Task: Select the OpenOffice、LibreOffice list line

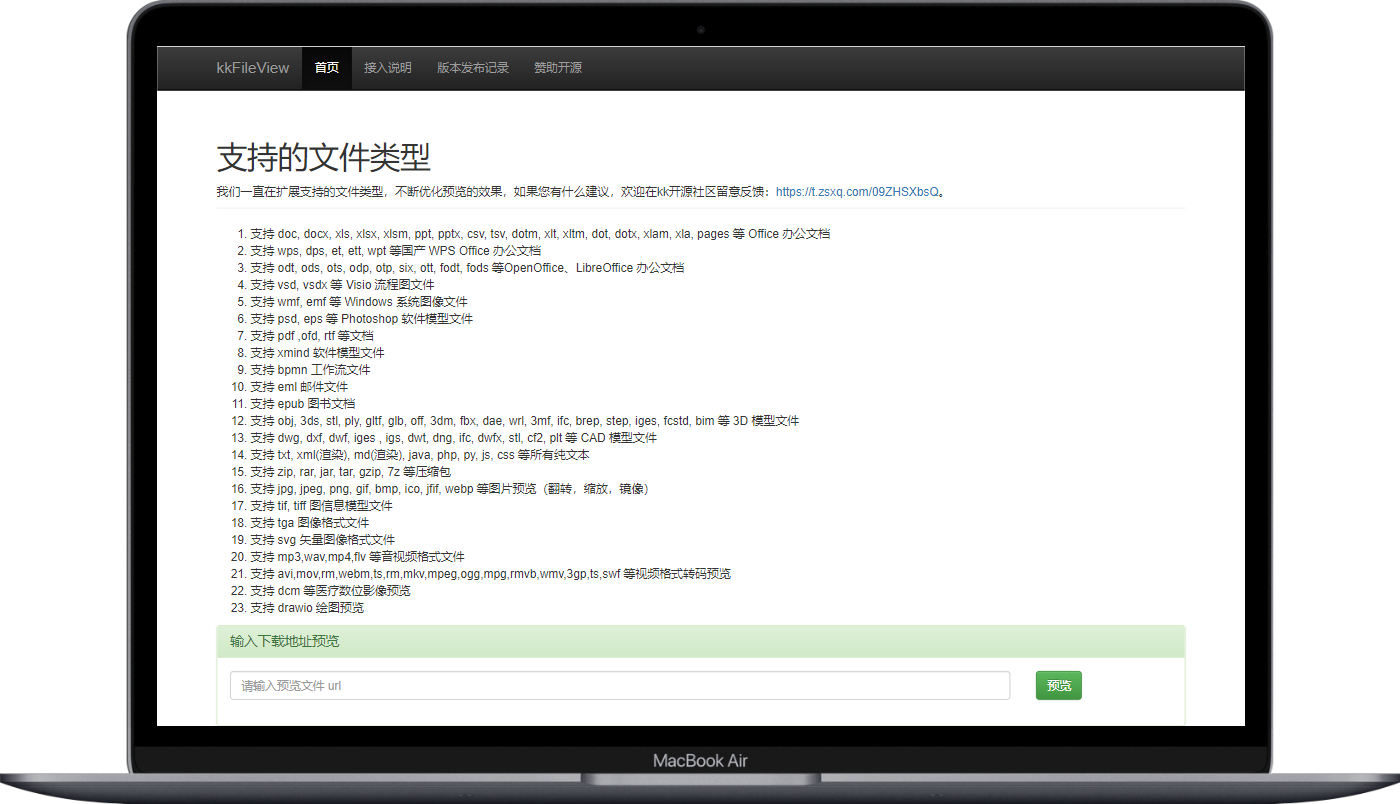Action: point(467,268)
